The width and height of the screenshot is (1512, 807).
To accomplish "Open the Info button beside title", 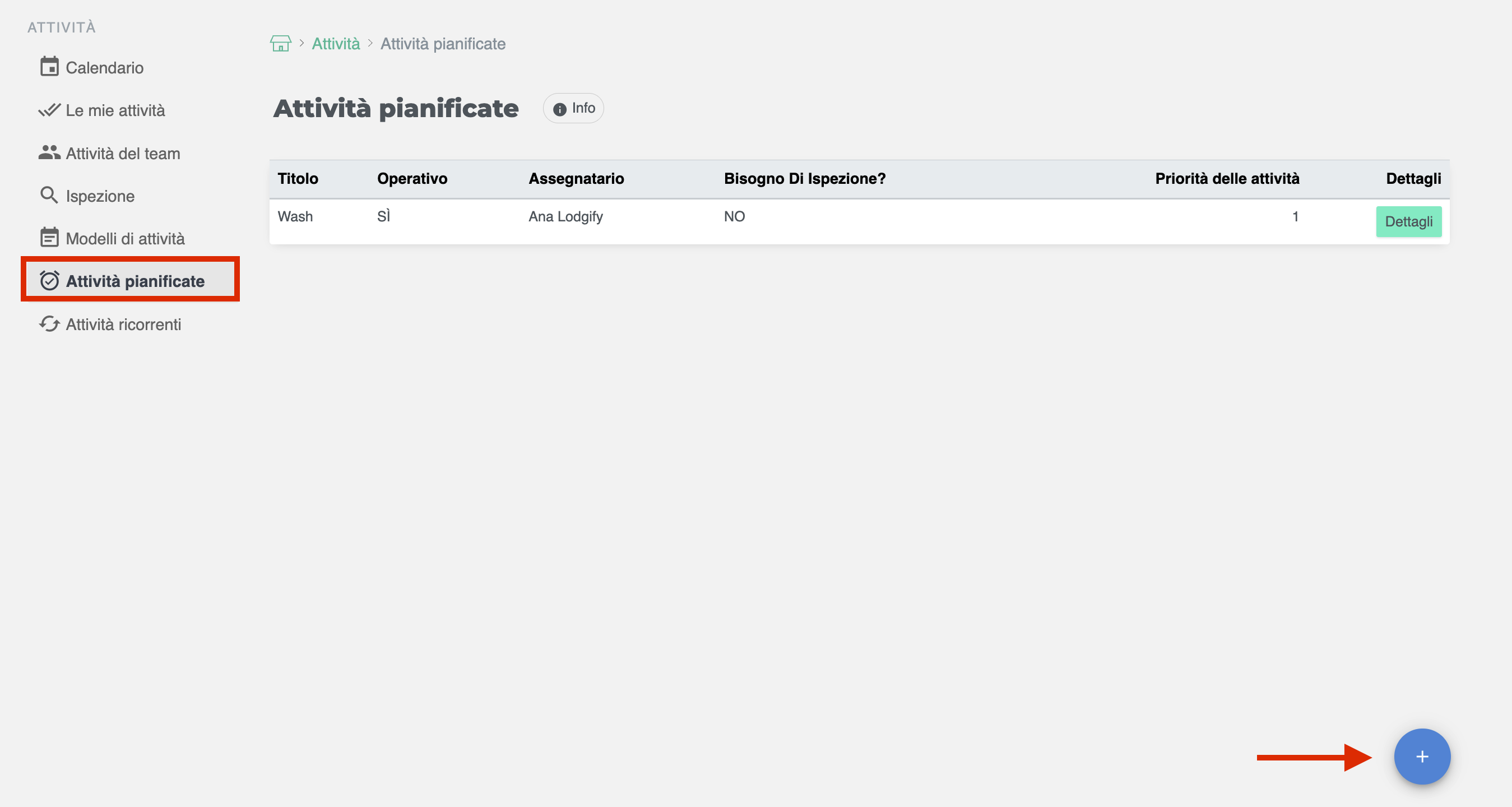I will (x=573, y=108).
